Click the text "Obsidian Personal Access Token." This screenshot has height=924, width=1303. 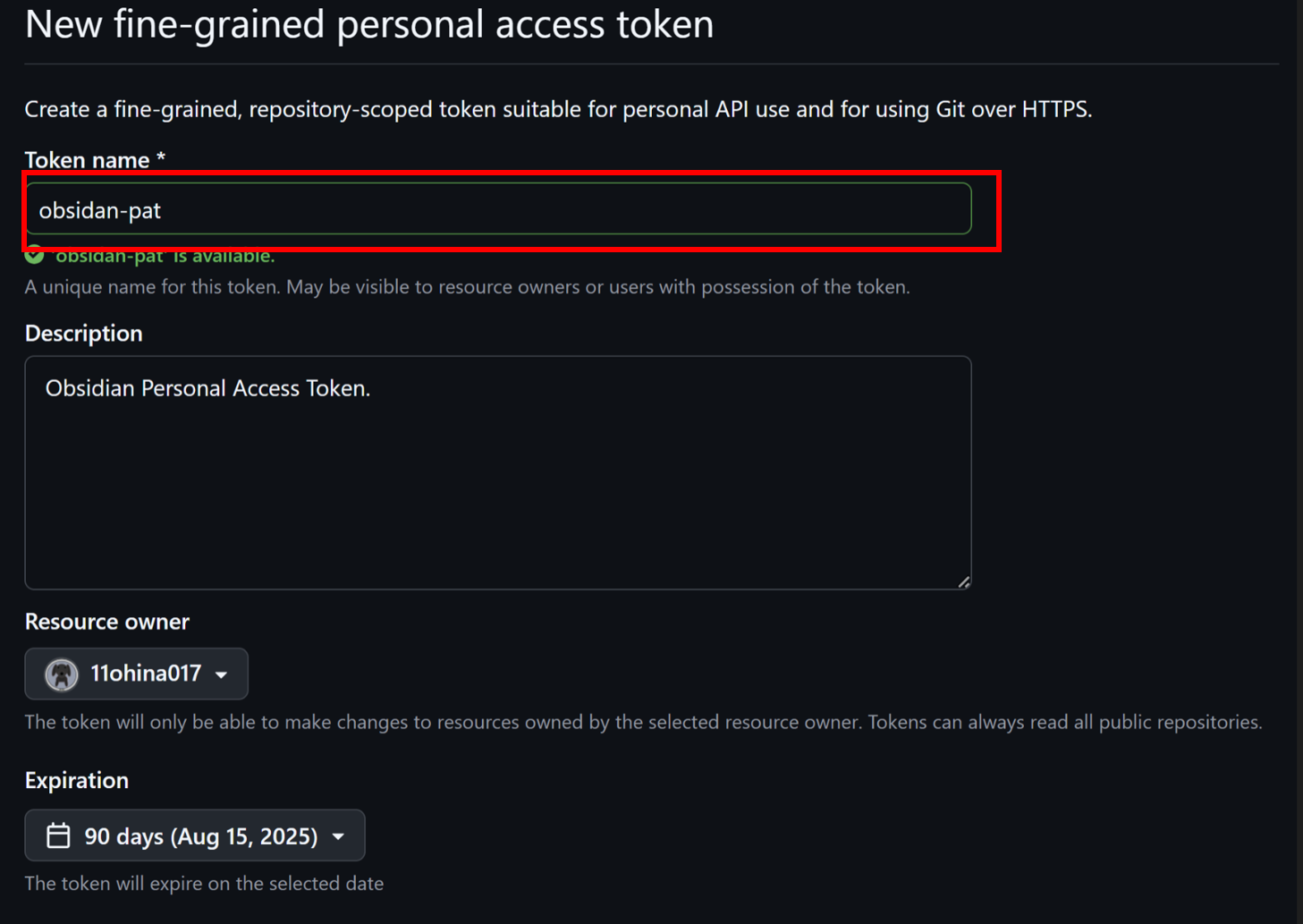(207, 388)
